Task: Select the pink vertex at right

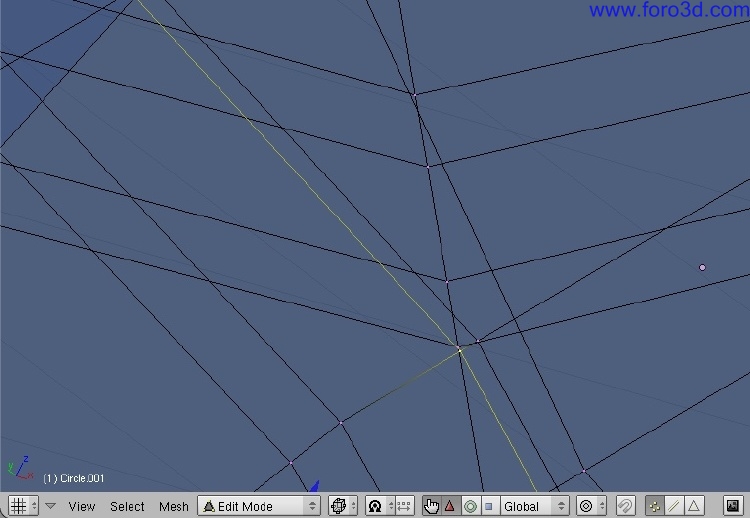Action: pyautogui.click(x=702, y=267)
